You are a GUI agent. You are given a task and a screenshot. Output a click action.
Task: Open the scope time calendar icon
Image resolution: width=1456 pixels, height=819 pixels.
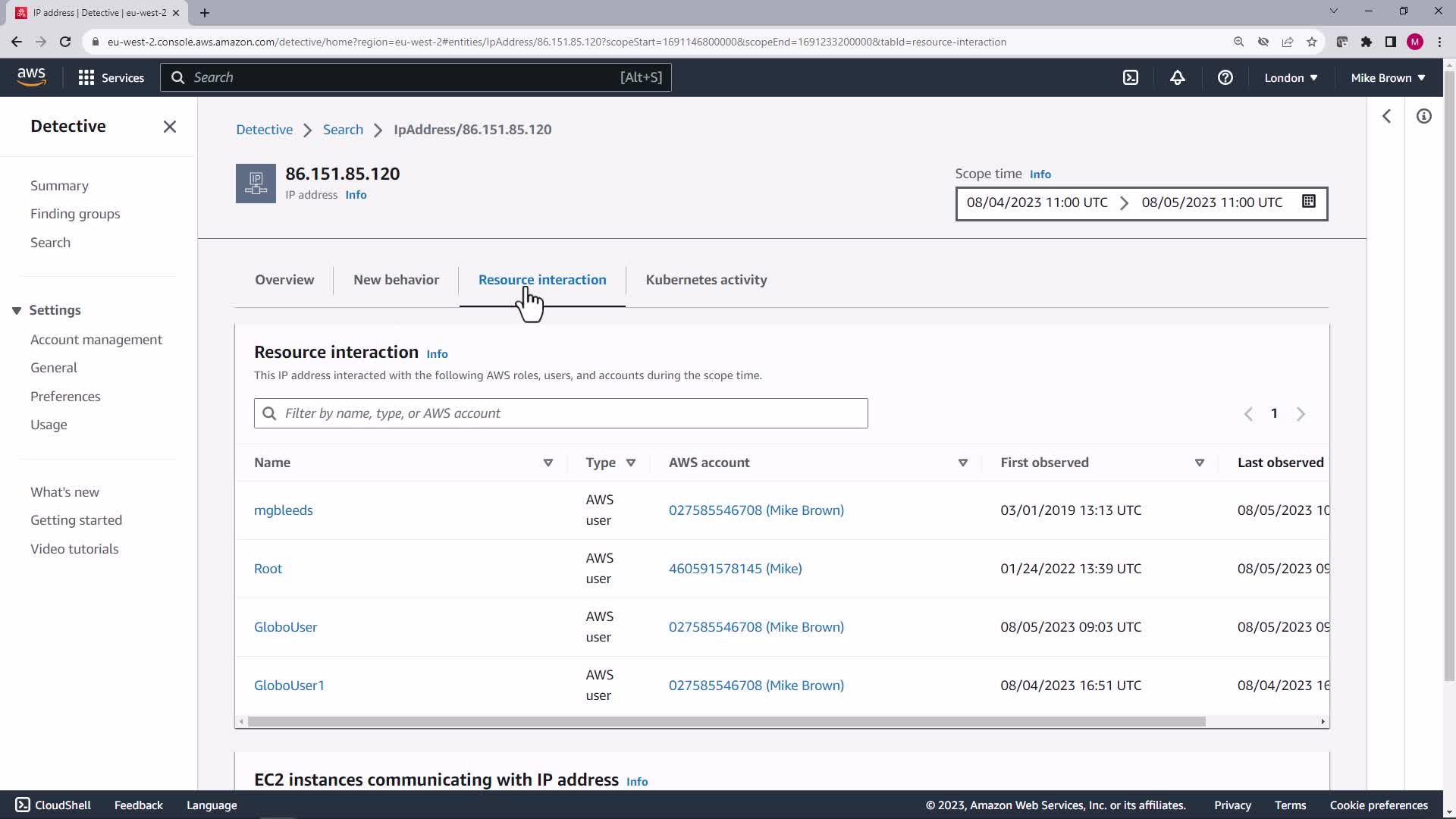(1309, 202)
